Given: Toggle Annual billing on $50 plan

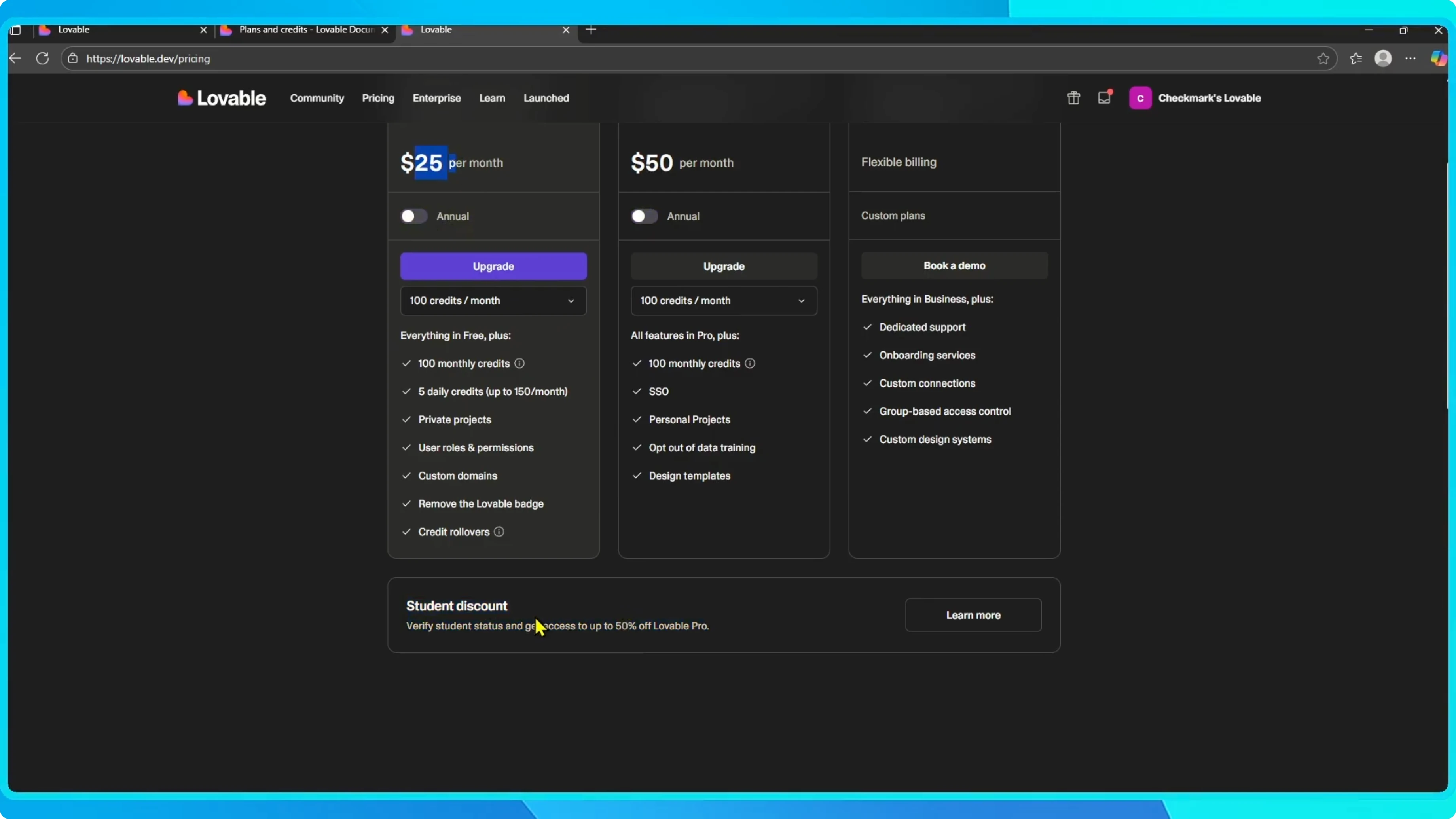Looking at the screenshot, I should [645, 216].
